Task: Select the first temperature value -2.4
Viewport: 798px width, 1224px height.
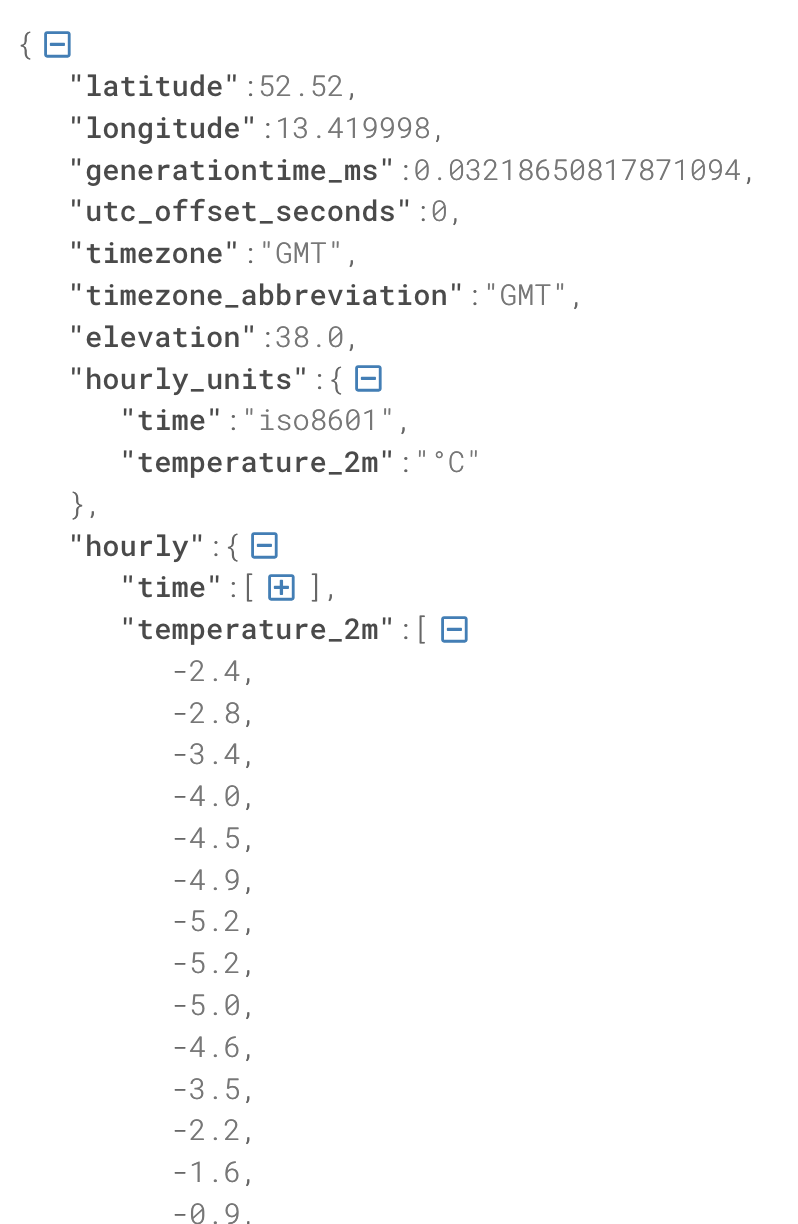Action: pos(206,672)
